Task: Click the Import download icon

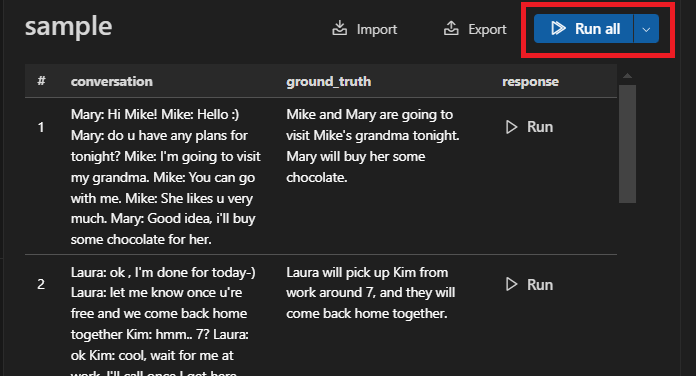Action: 340,28
